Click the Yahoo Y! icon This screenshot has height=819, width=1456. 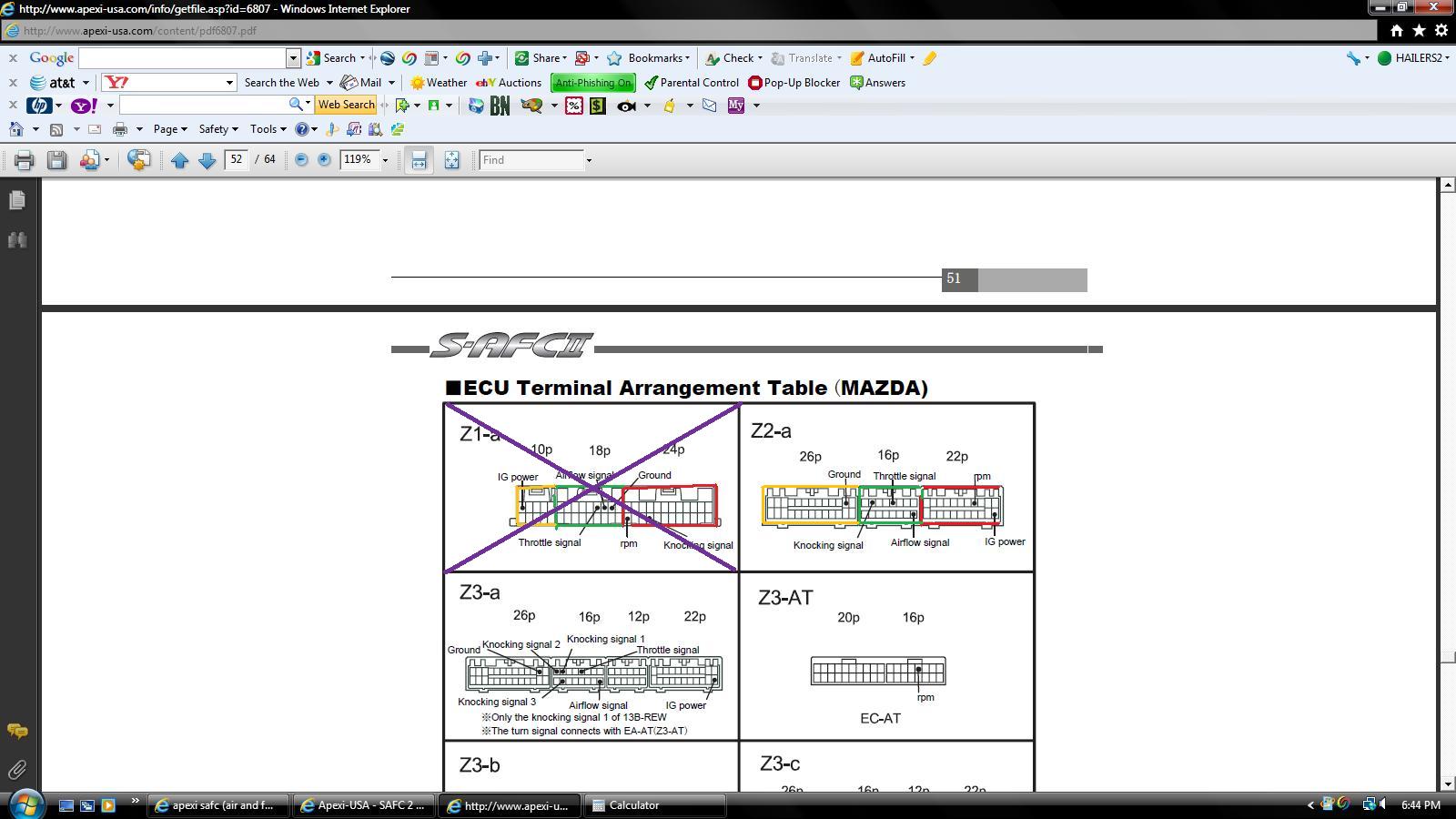tap(84, 106)
